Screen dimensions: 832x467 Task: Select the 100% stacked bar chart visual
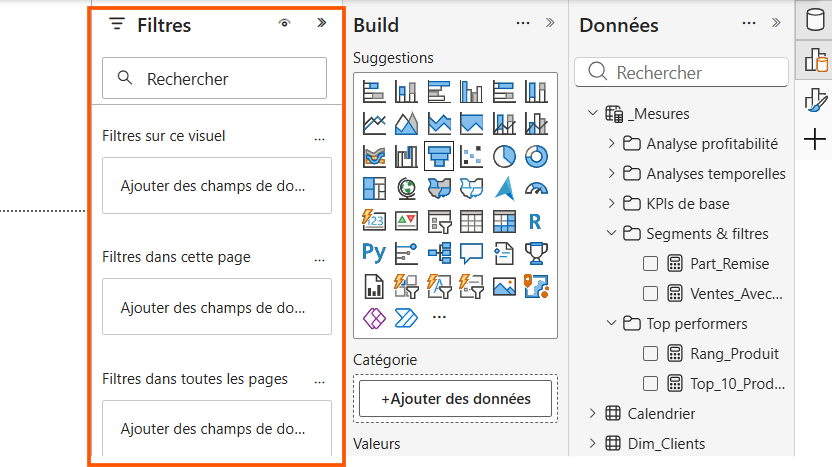tap(504, 92)
